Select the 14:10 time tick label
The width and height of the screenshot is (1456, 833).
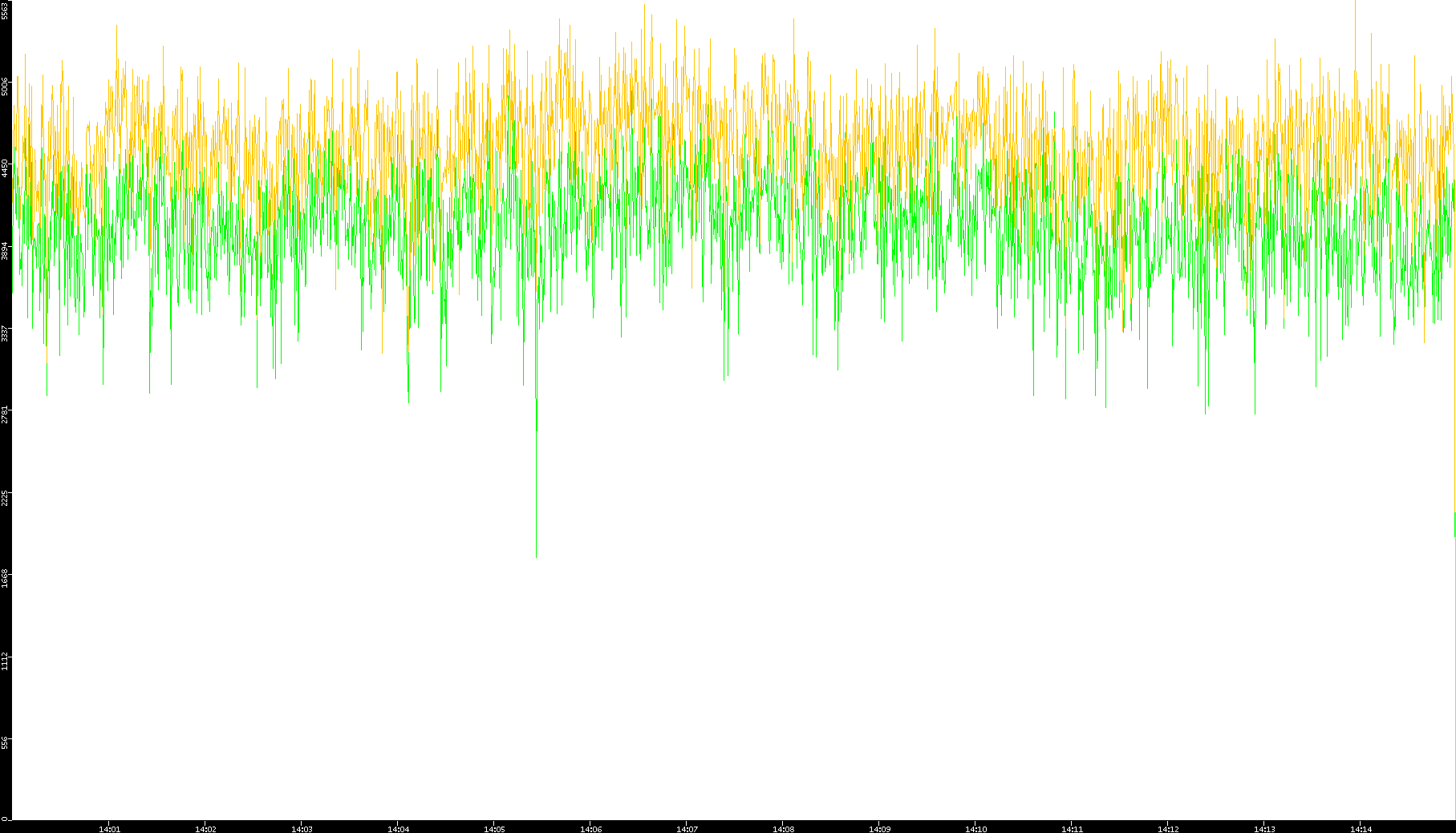pyautogui.click(x=975, y=829)
